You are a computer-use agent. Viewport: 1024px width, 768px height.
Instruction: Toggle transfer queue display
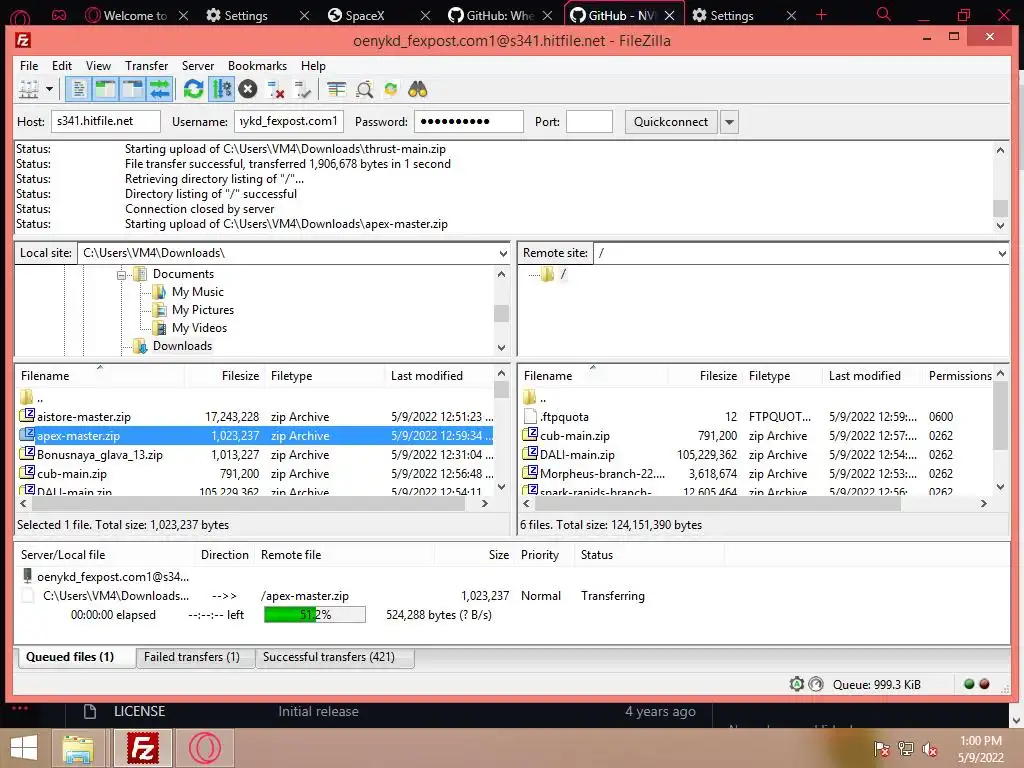click(160, 89)
